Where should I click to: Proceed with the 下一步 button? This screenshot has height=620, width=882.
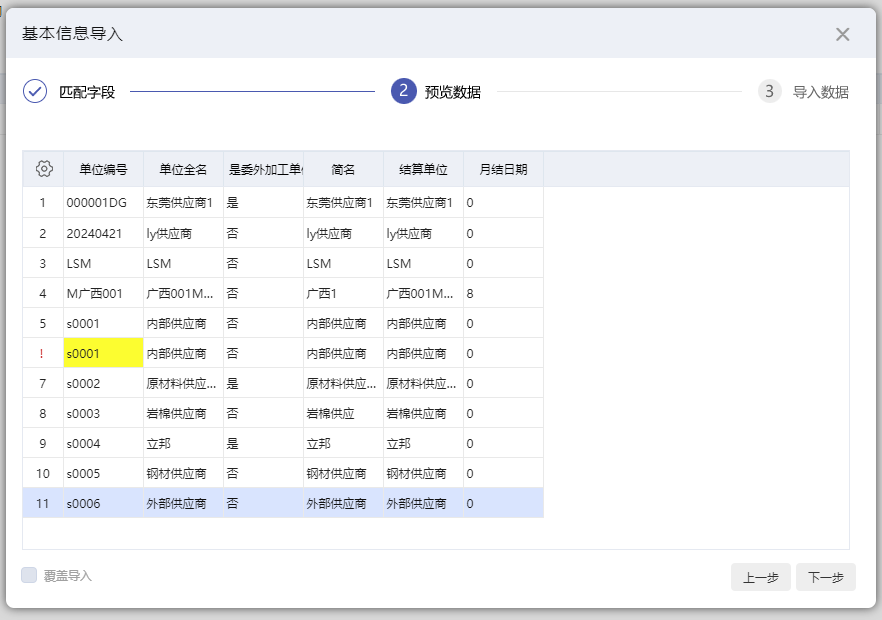click(825, 577)
